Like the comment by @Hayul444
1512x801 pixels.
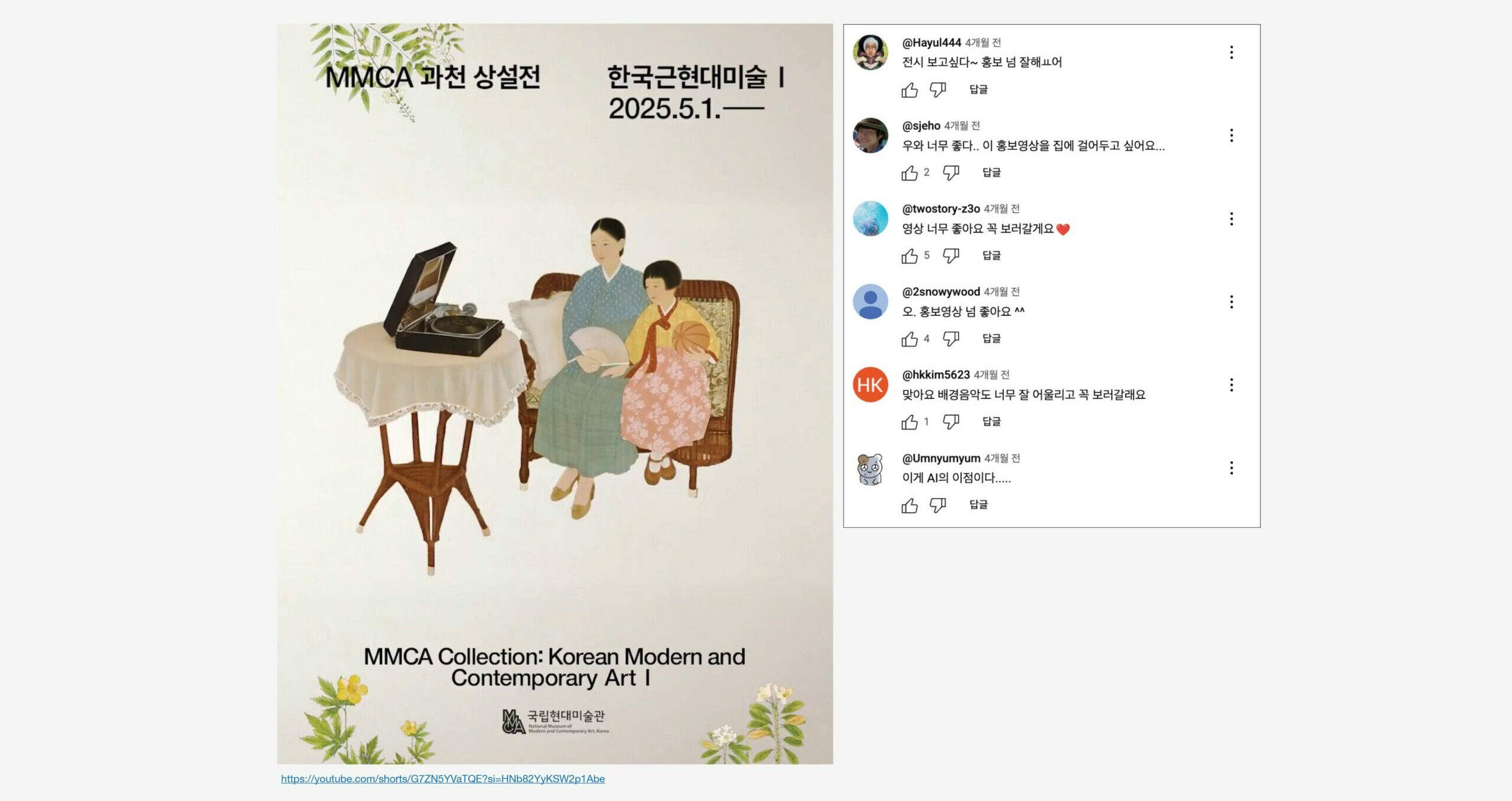910,90
